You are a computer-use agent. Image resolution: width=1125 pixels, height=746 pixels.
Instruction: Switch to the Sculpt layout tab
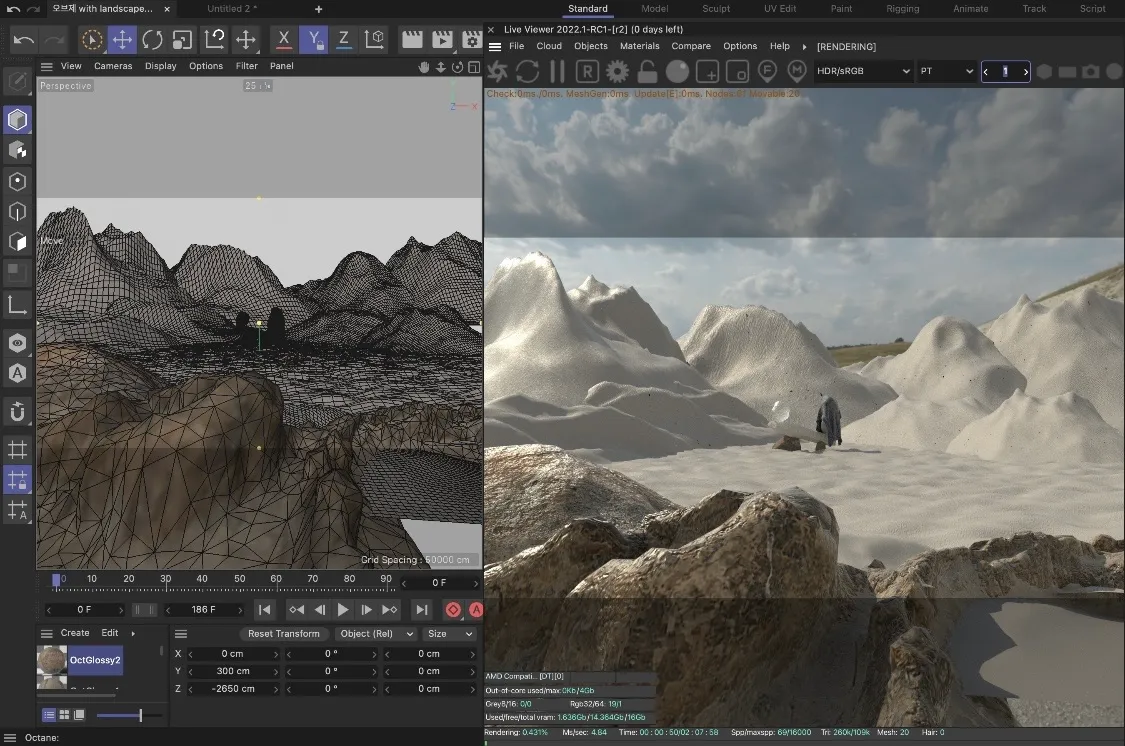point(716,9)
